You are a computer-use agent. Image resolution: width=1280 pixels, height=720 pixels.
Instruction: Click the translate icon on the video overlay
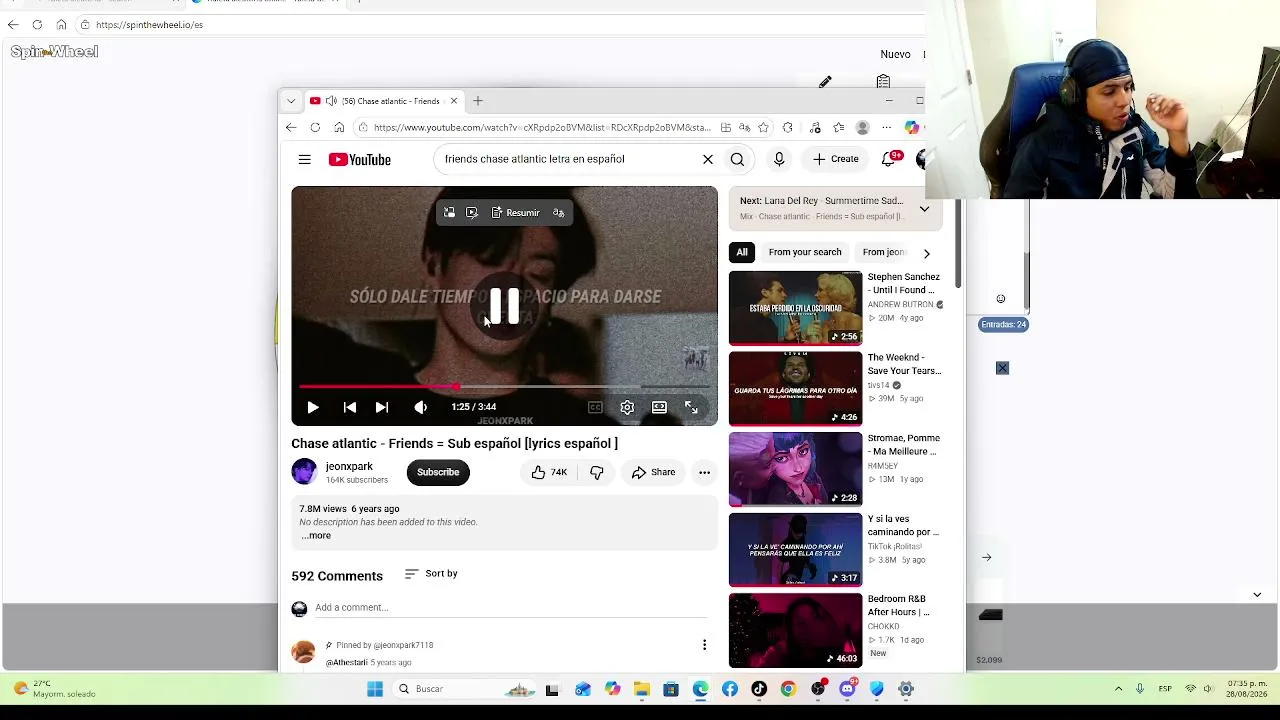tap(558, 213)
